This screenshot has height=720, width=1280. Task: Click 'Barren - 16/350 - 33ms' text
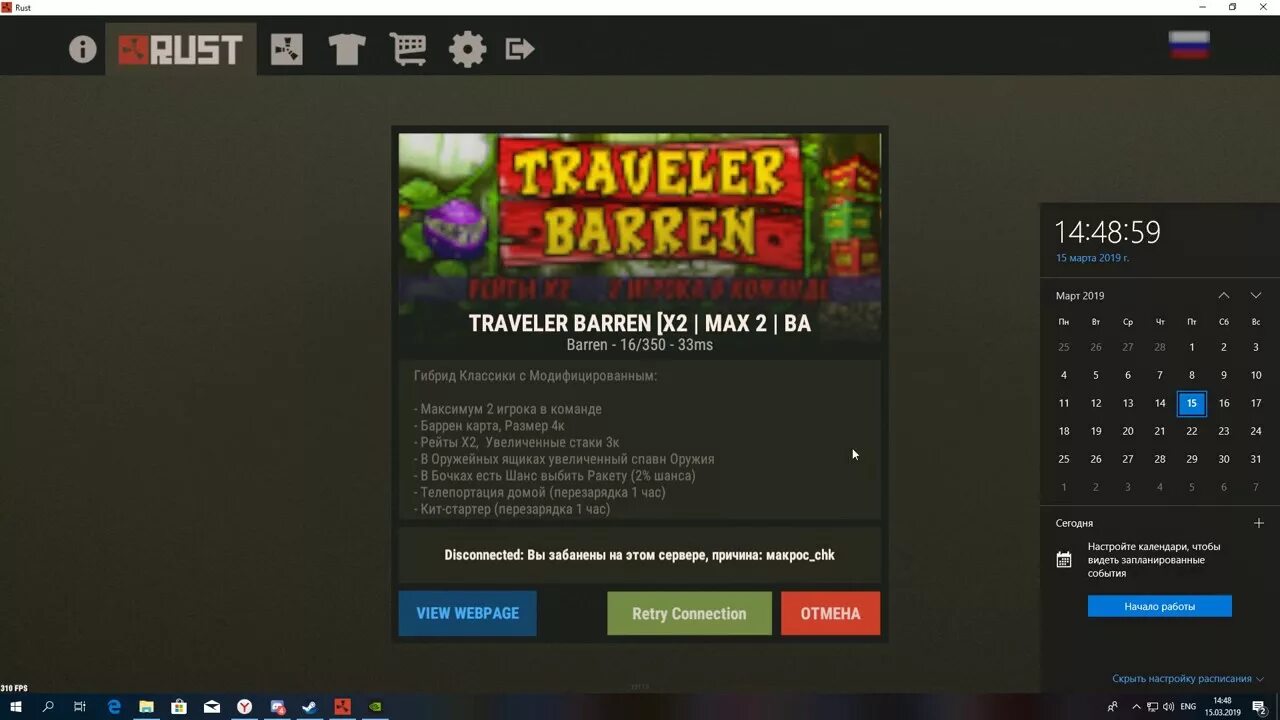point(640,345)
